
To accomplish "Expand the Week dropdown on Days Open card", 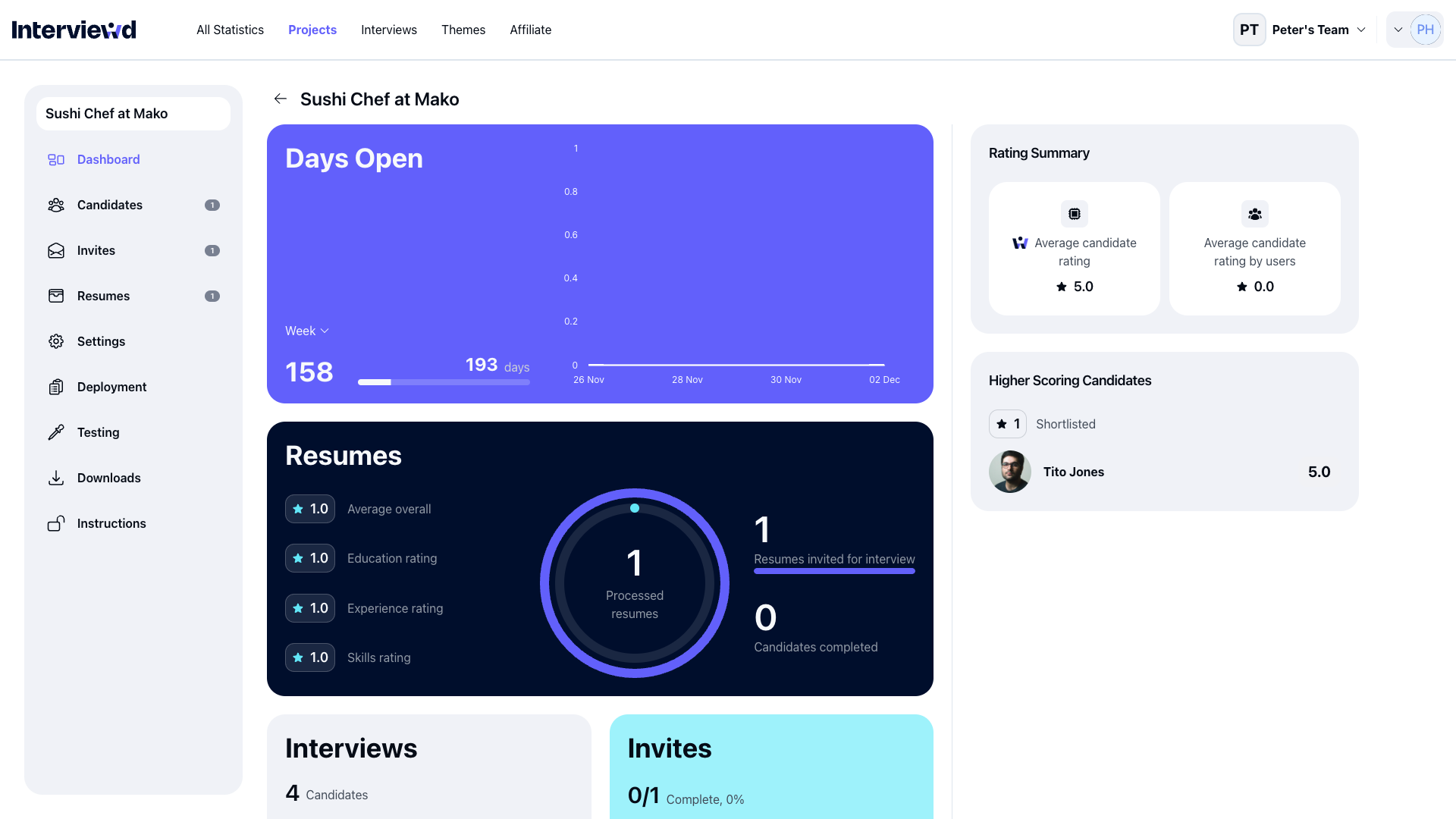I will [306, 331].
